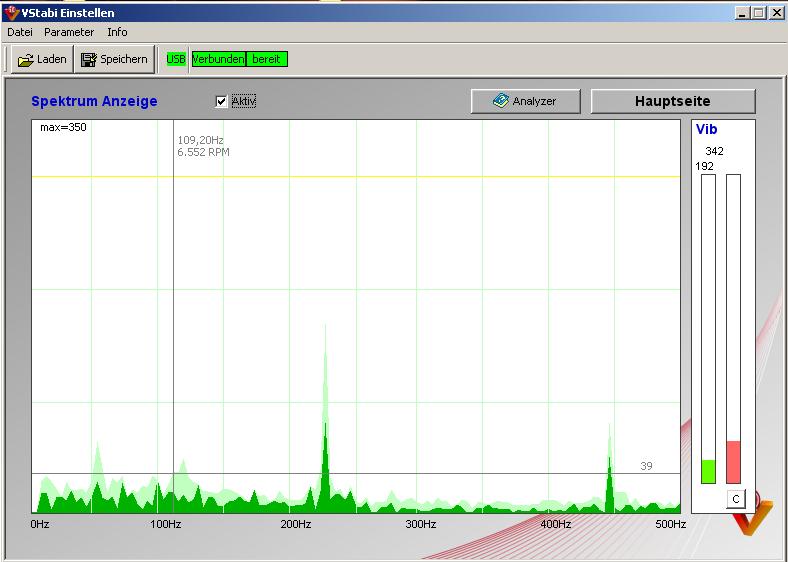The height and width of the screenshot is (562, 788).
Task: Click the USB status indicator
Action: coord(176,59)
